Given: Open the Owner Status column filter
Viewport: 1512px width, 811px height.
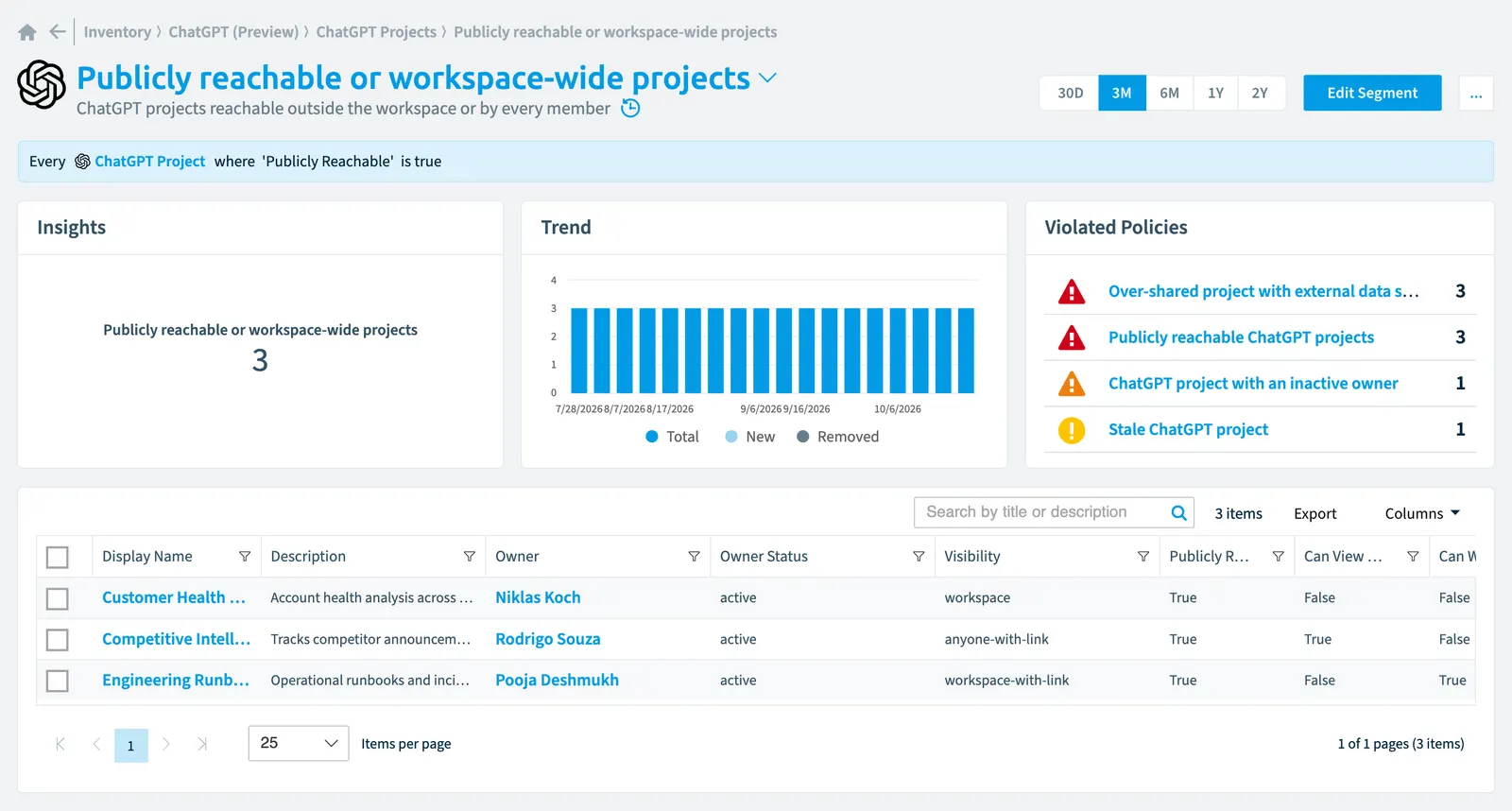Looking at the screenshot, I should pyautogui.click(x=919, y=557).
